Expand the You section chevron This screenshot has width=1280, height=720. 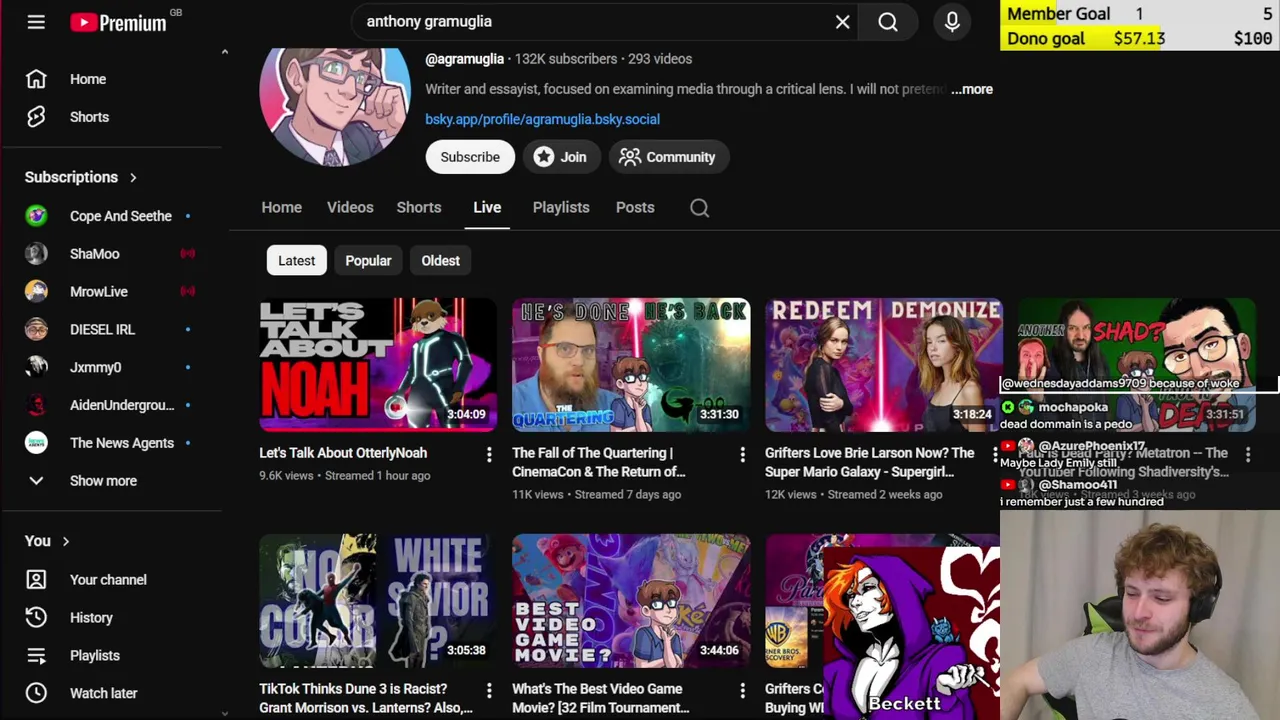click(66, 541)
